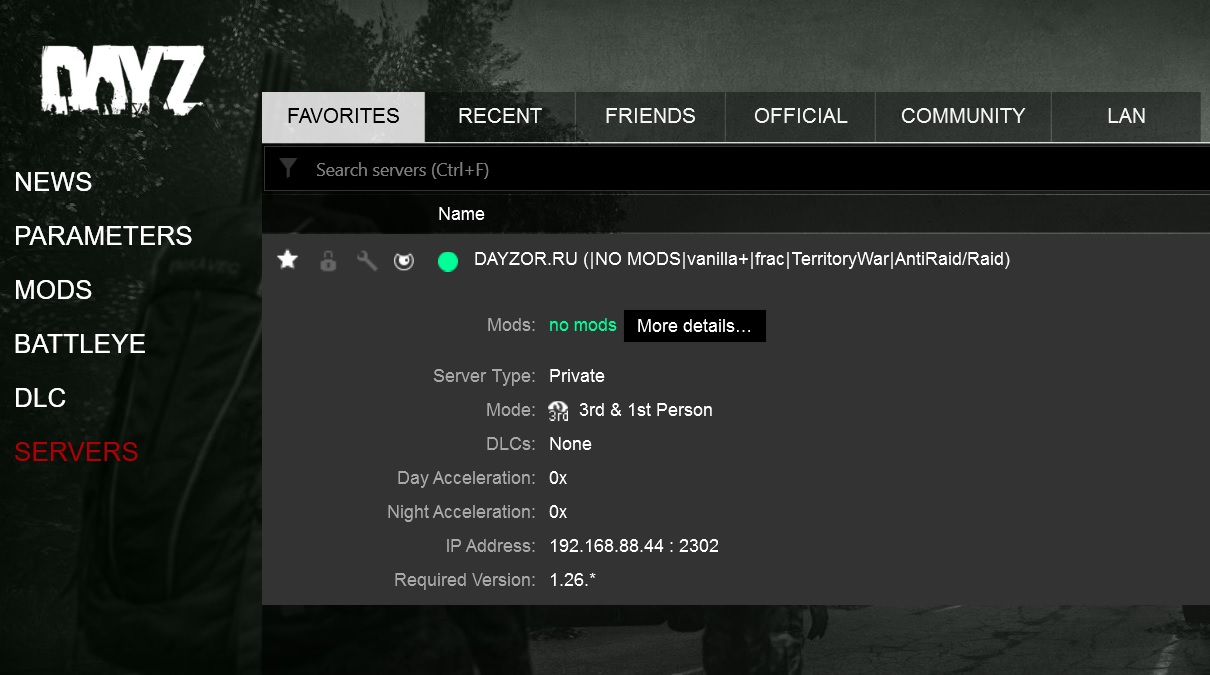
Task: Click the '3rd & 1st Person' mode text
Action: click(646, 410)
